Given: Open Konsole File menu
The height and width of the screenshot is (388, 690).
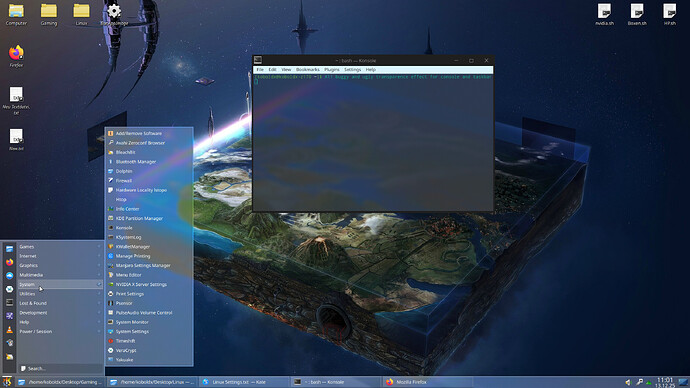Looking at the screenshot, I should [260, 70].
